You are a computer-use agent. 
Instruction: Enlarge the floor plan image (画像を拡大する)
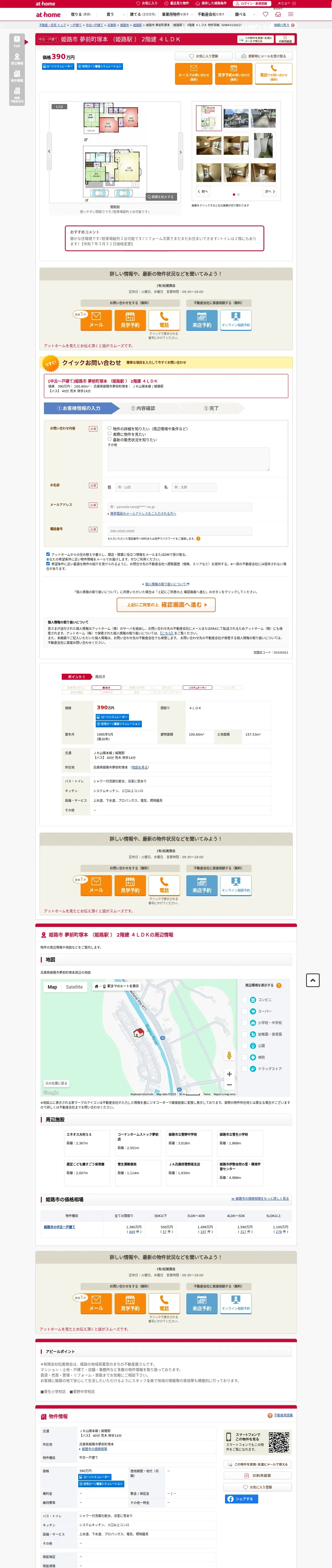(x=161, y=197)
